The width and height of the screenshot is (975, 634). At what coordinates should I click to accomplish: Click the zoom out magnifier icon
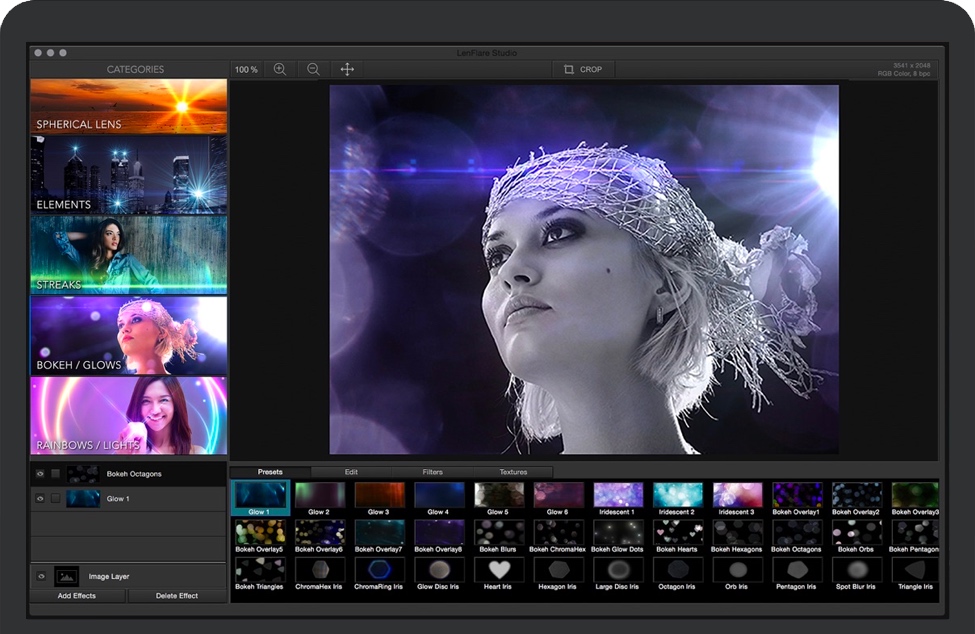[x=313, y=69]
